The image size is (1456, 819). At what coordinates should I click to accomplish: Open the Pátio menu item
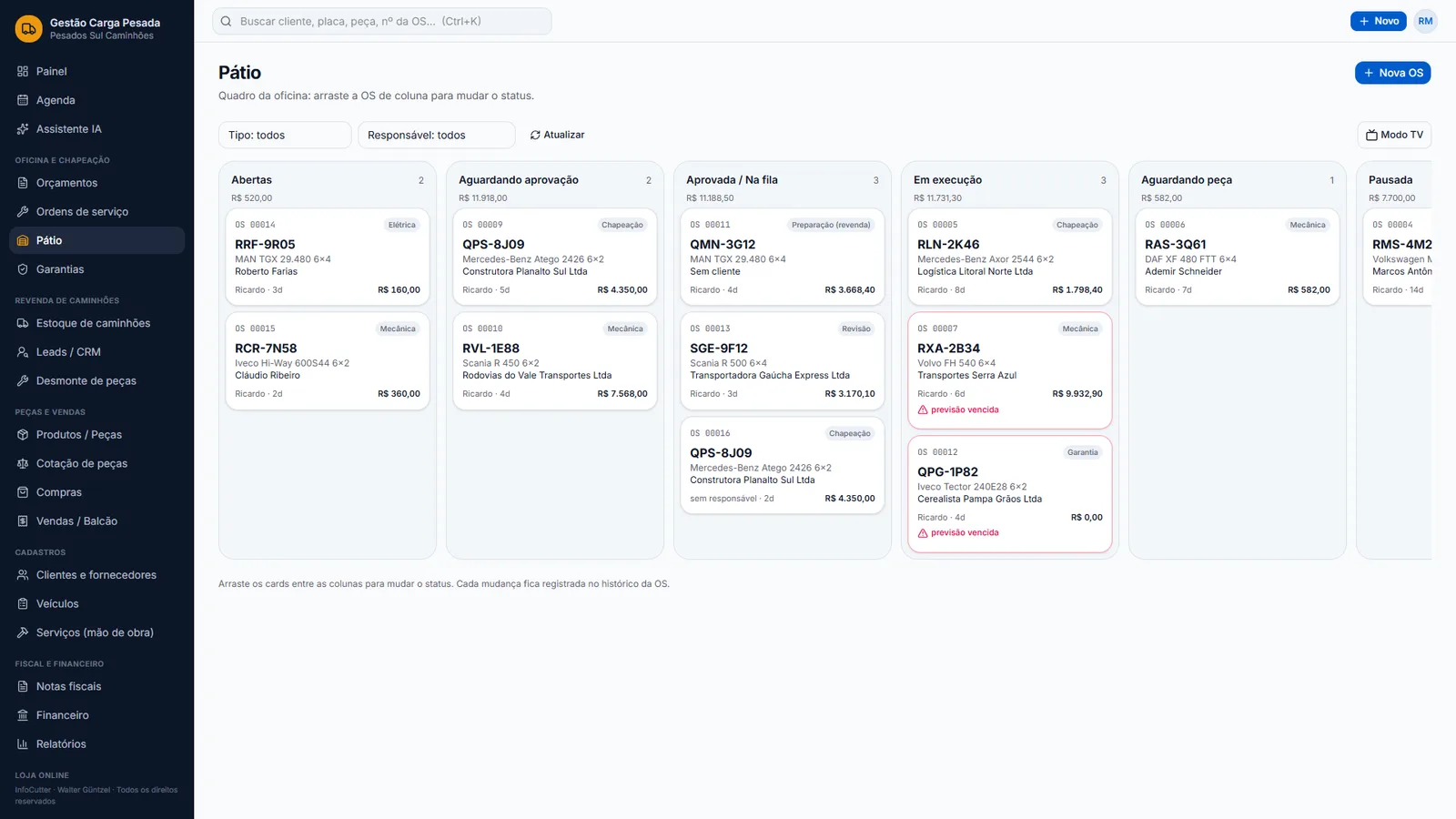[x=96, y=240]
